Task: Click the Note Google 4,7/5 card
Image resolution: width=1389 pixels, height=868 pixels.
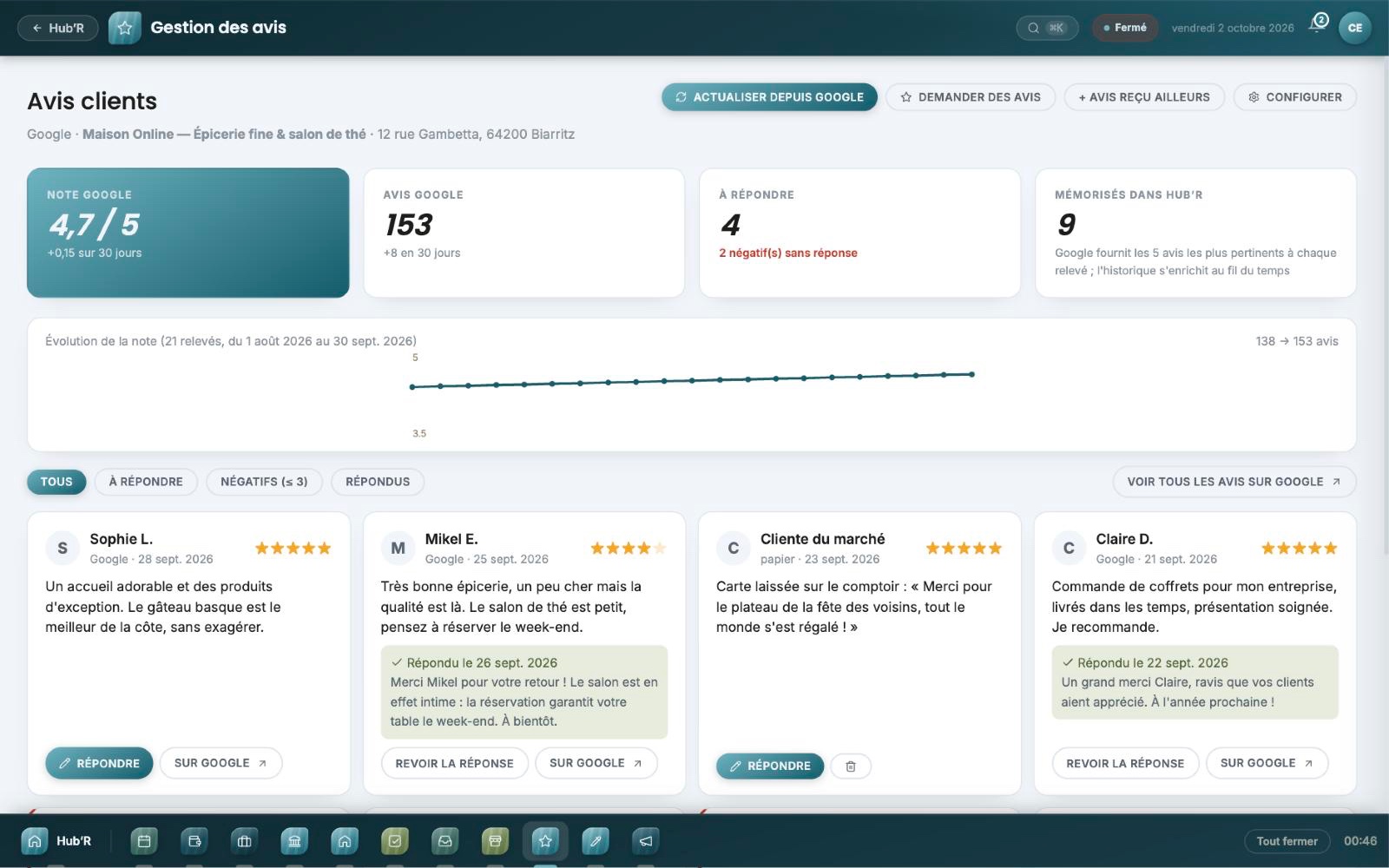Action: (x=188, y=233)
